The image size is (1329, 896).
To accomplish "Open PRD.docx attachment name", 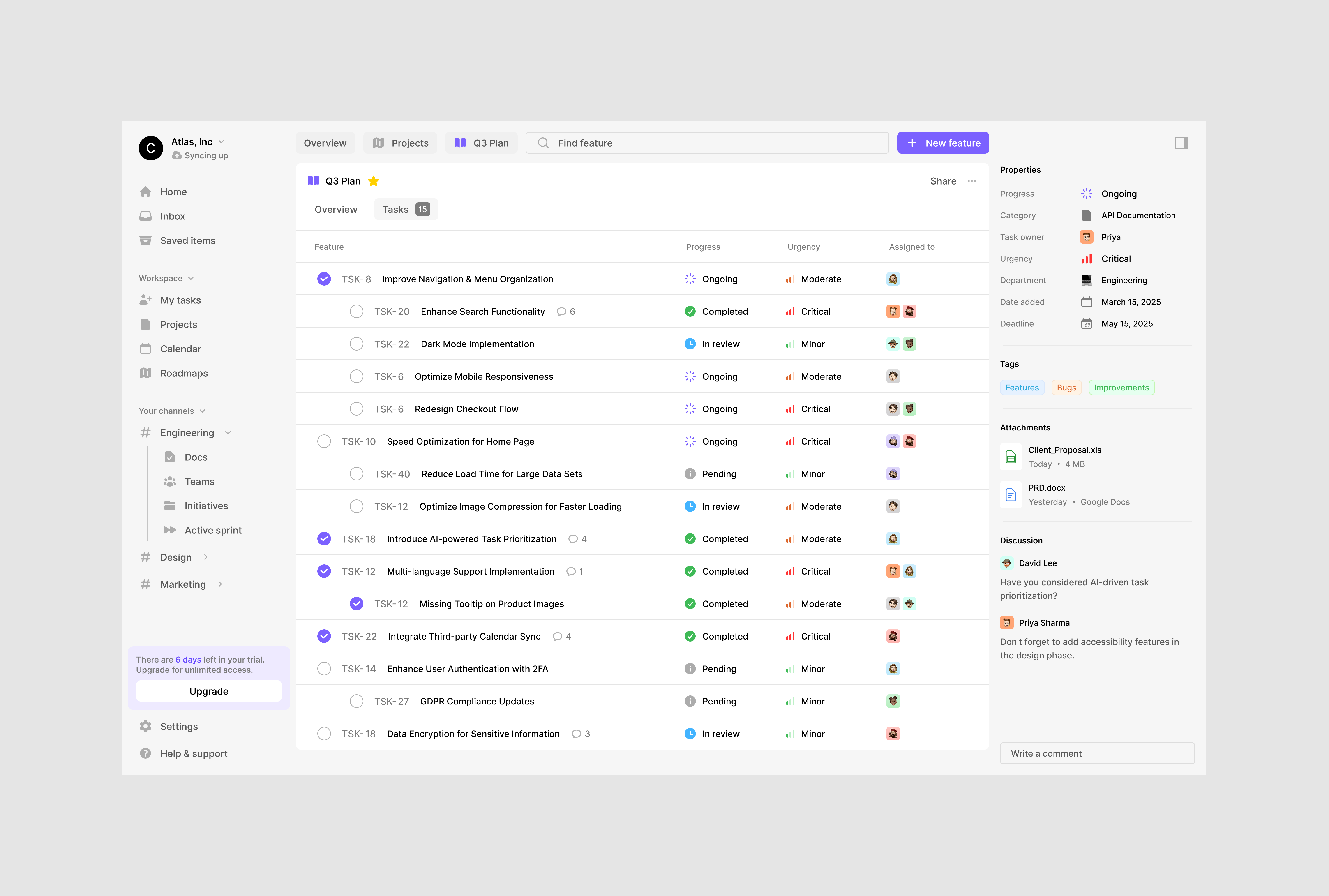I will (1047, 488).
